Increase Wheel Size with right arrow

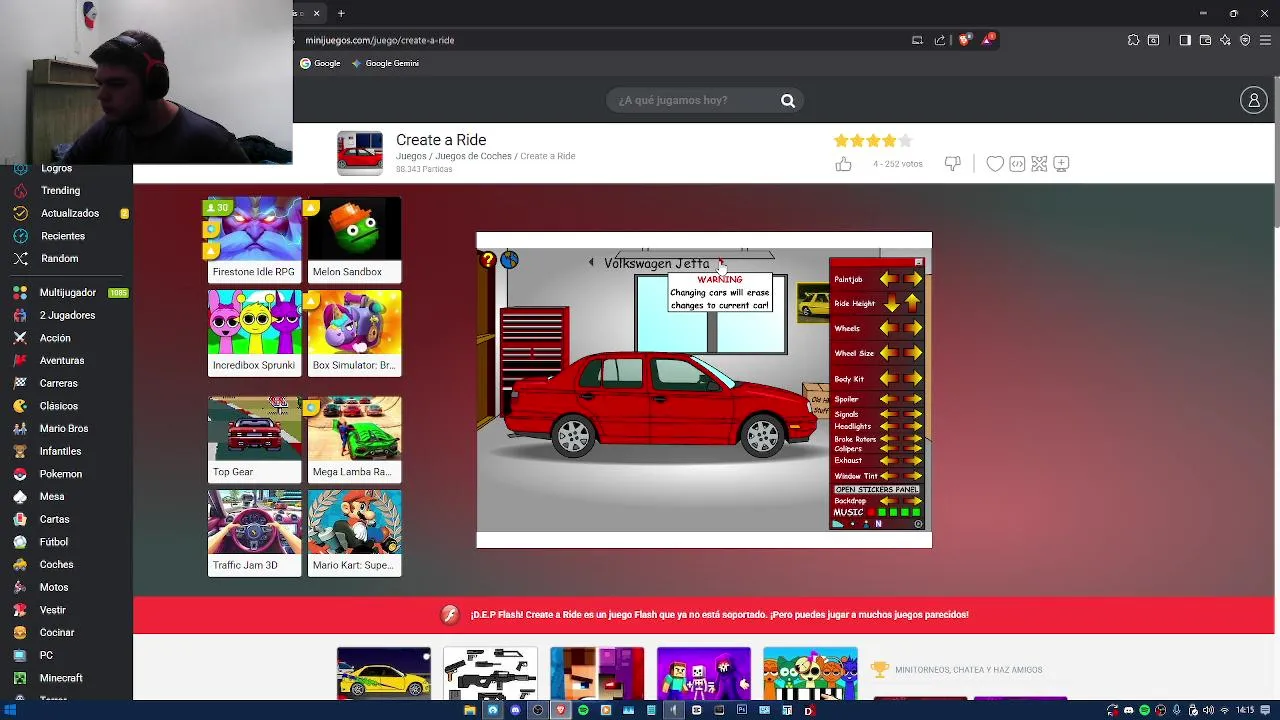click(913, 353)
